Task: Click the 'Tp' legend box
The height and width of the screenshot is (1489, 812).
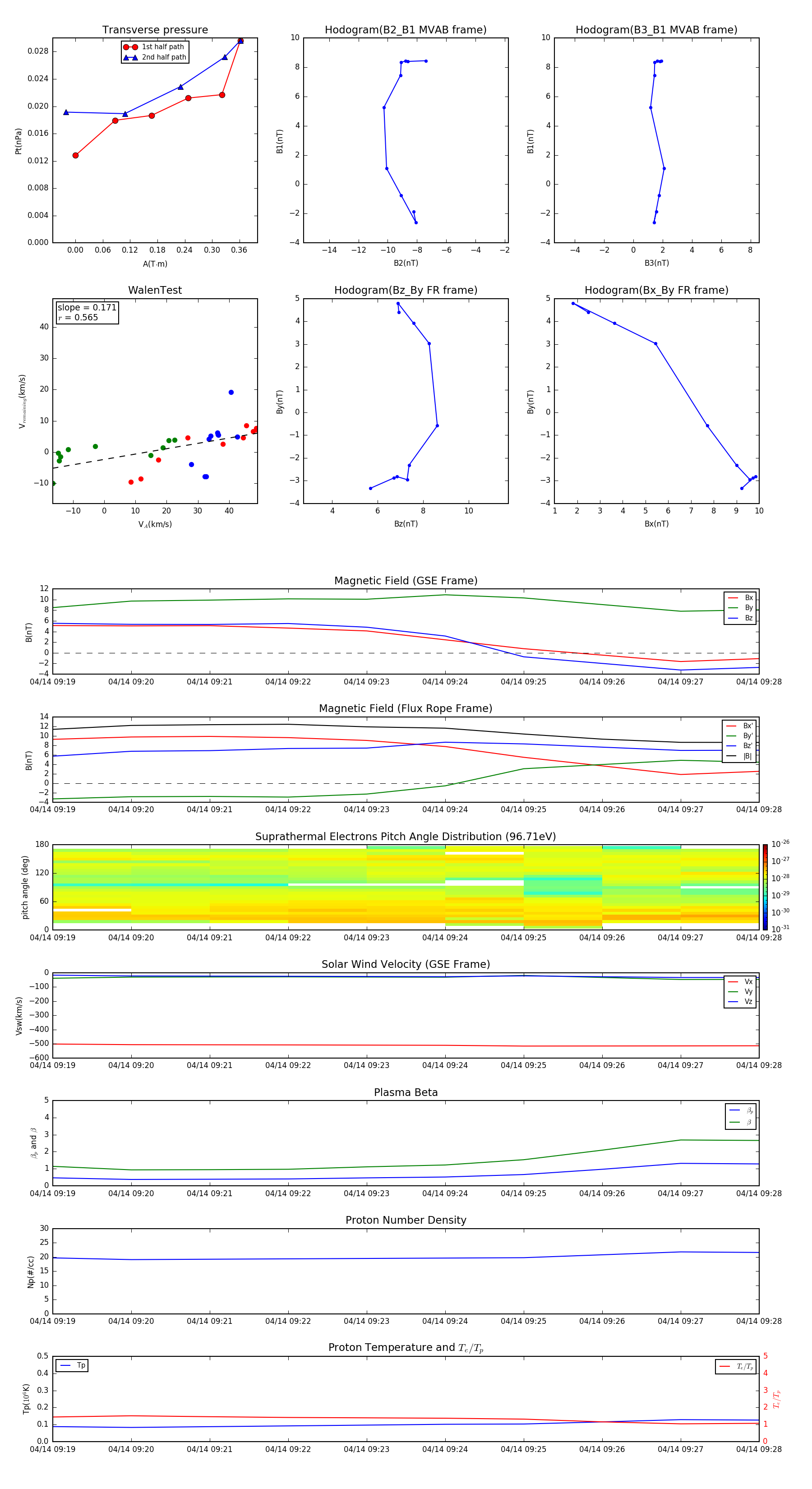Action: click(72, 1365)
